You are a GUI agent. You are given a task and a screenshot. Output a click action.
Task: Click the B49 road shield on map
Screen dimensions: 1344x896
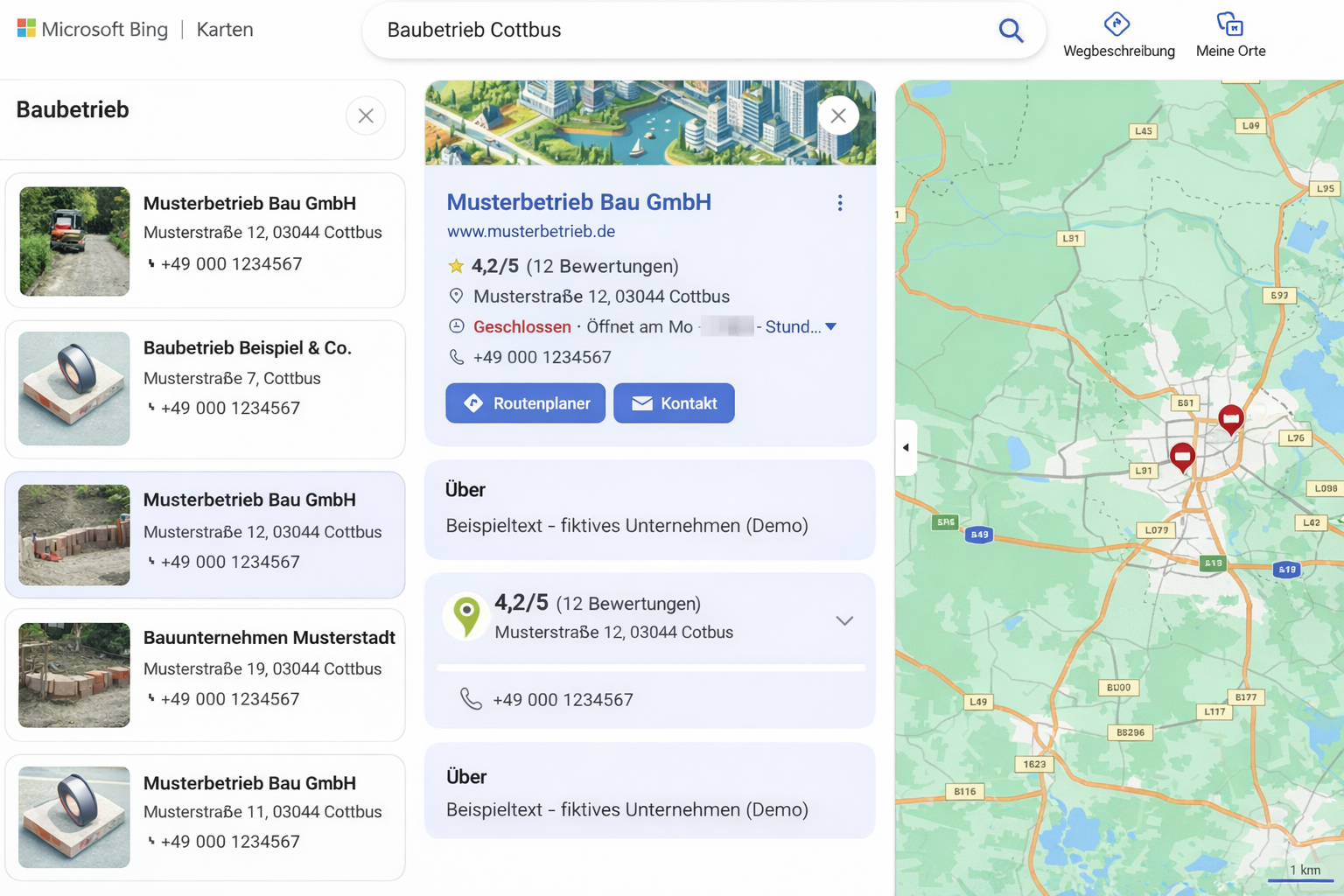(x=979, y=535)
